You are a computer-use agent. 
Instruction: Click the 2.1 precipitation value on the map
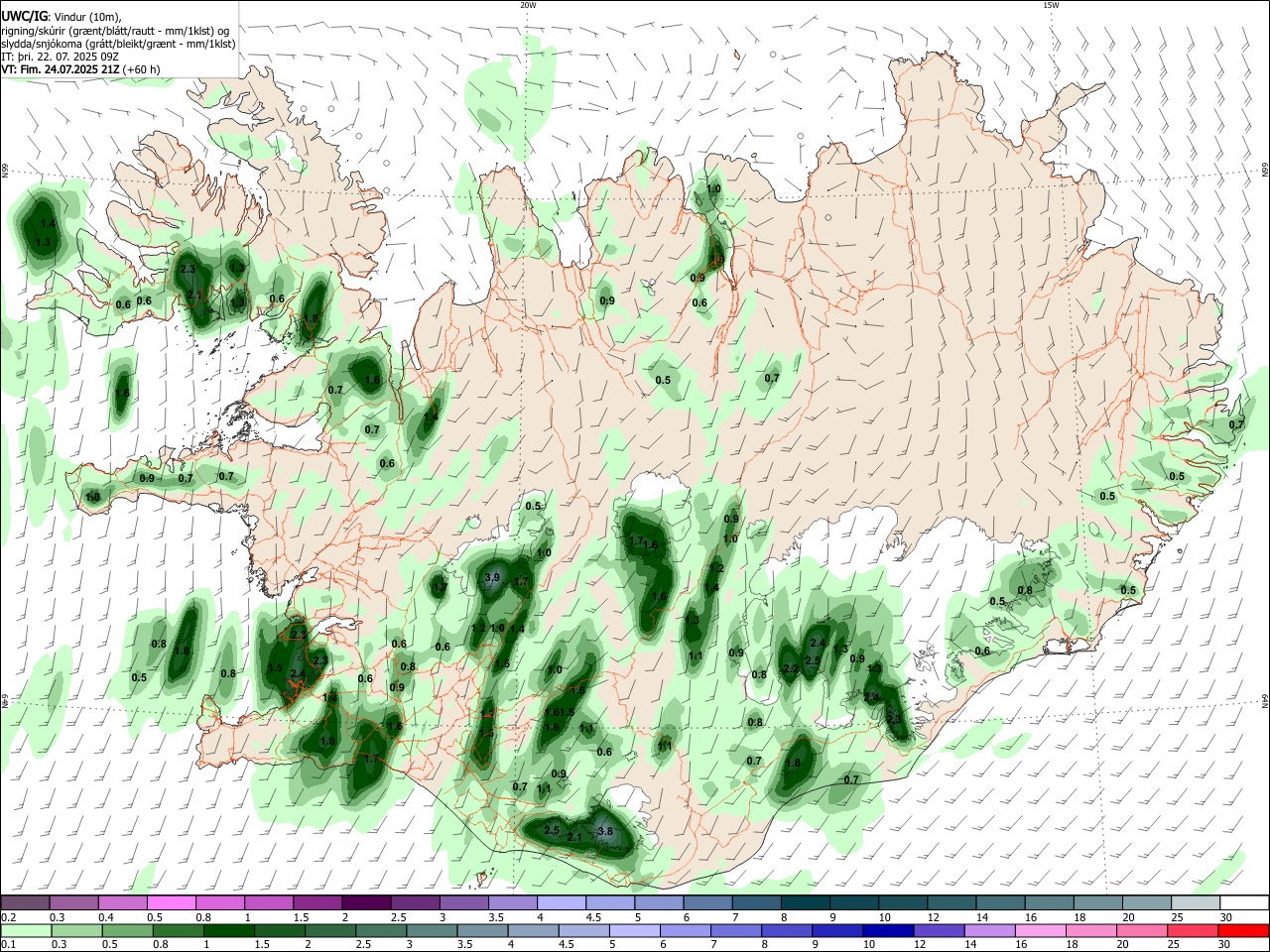[573, 838]
